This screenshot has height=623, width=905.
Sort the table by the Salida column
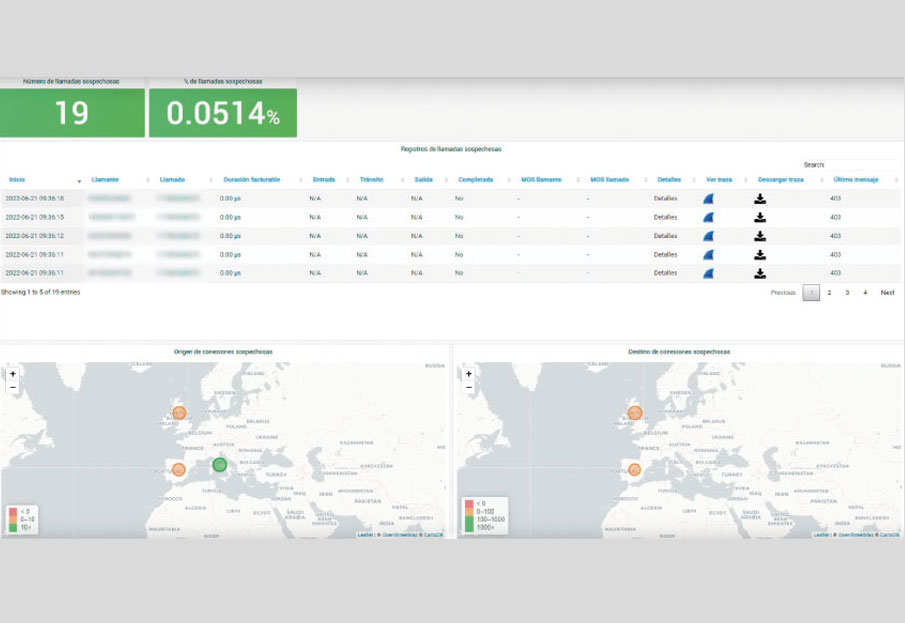pyautogui.click(x=423, y=180)
